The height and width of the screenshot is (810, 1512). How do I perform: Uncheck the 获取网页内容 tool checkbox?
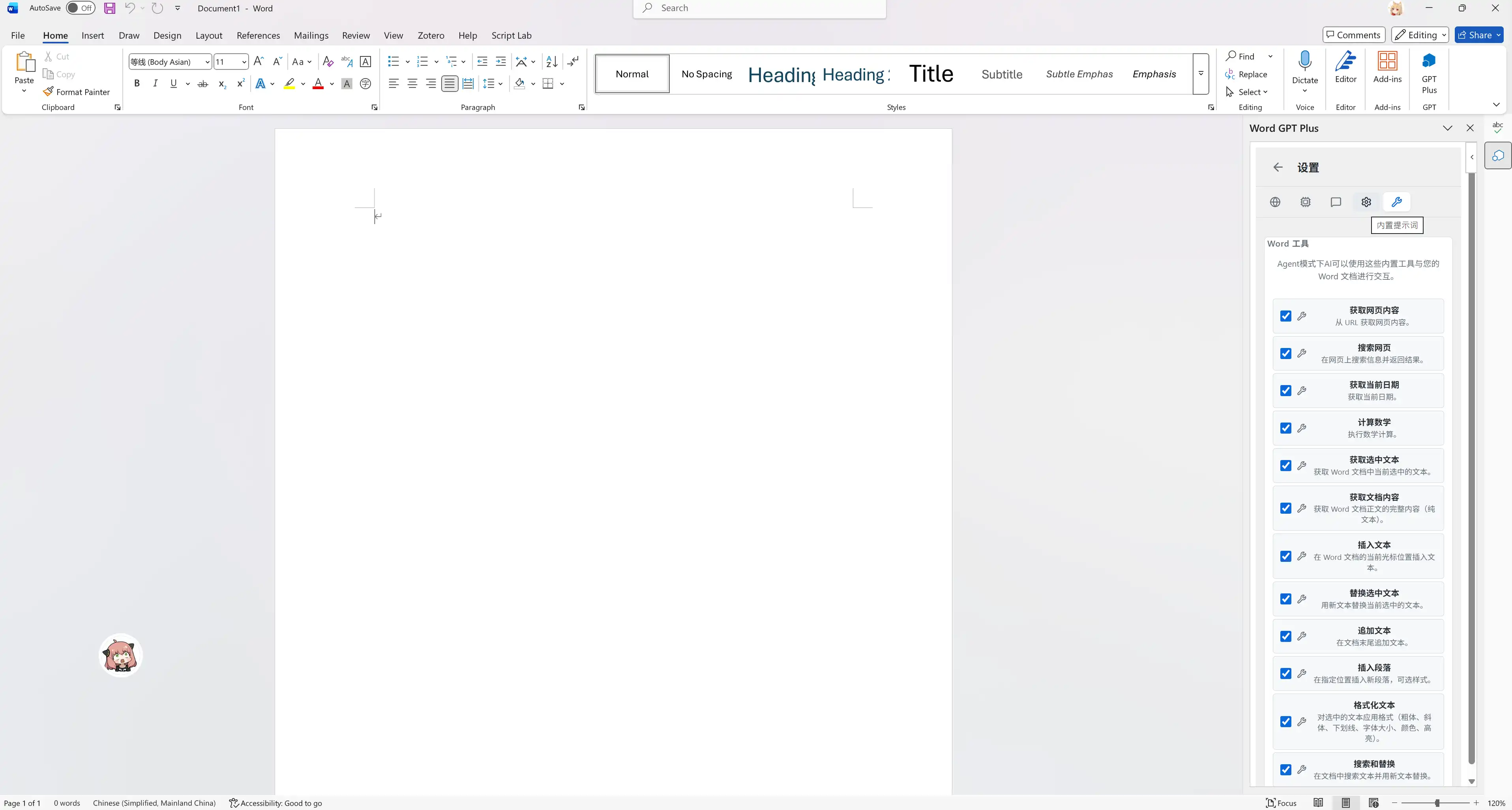[1285, 316]
